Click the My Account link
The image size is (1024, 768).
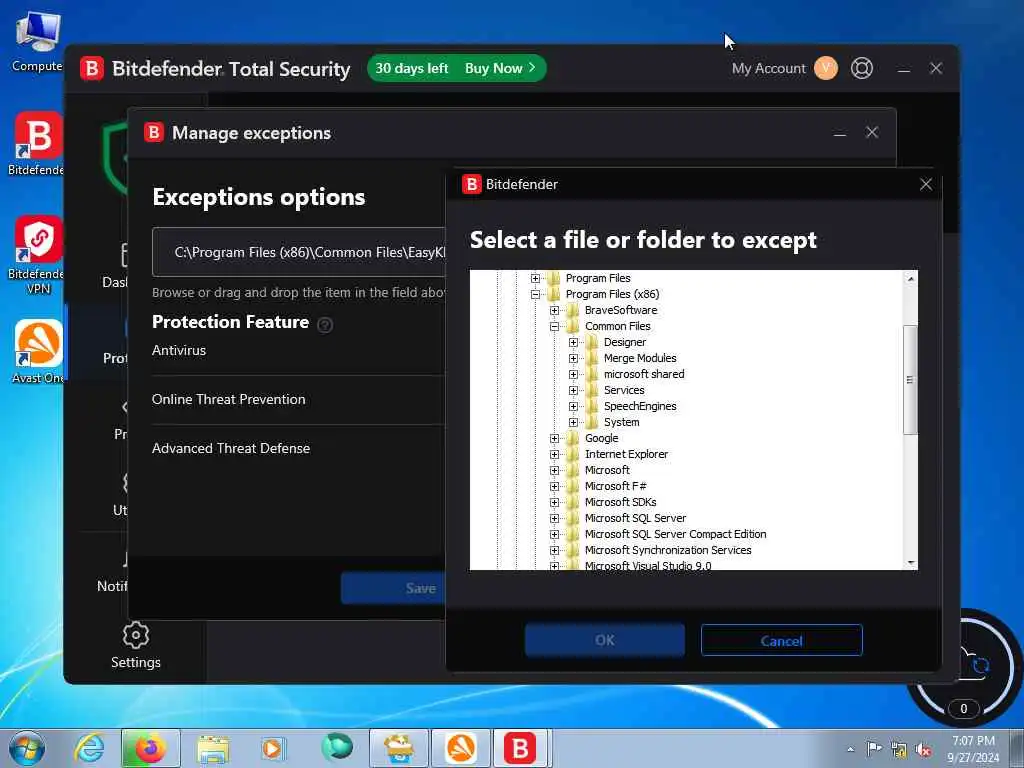coord(768,68)
